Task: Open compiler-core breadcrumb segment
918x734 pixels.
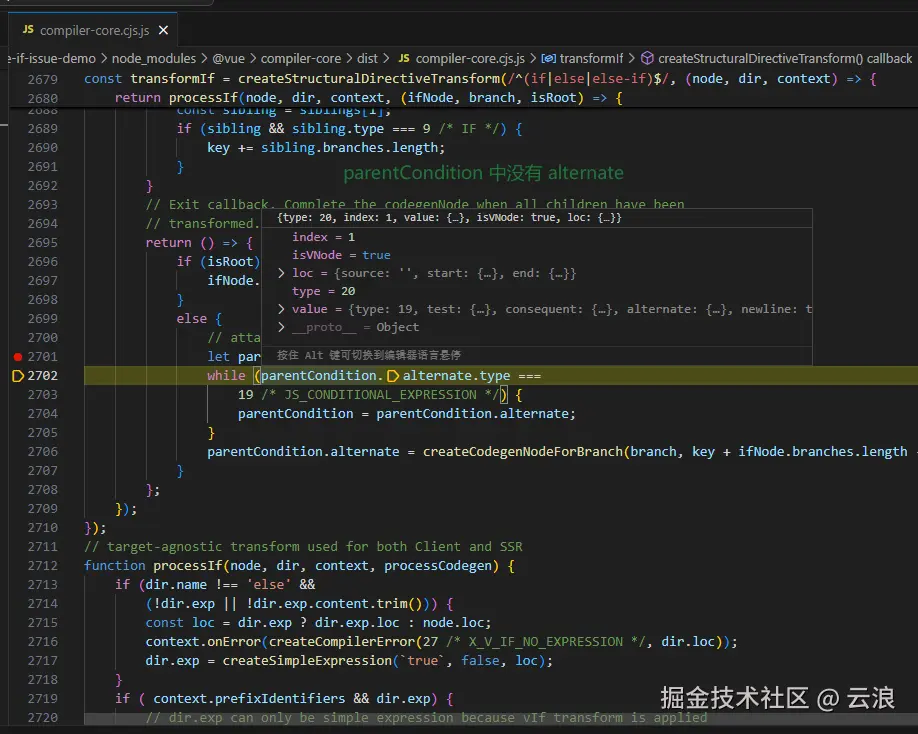Action: coord(300,59)
